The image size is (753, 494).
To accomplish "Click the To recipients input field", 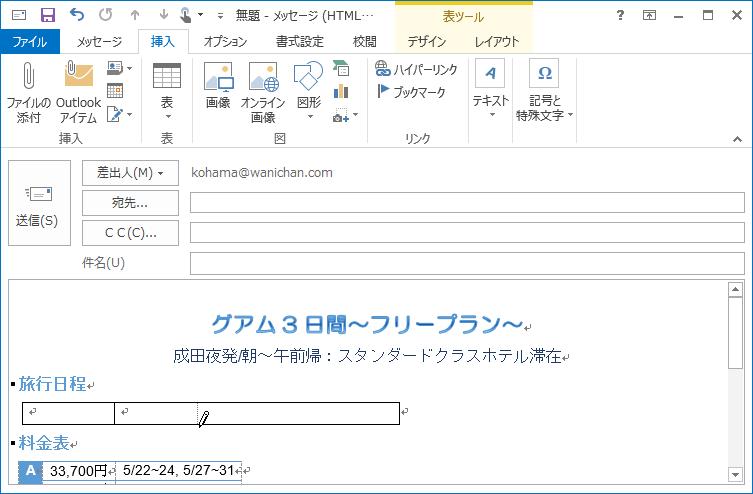I will click(467, 203).
